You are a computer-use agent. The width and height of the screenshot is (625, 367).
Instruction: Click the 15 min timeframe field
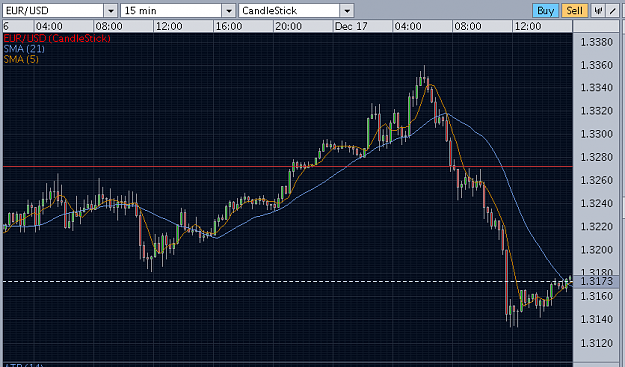tap(171, 11)
